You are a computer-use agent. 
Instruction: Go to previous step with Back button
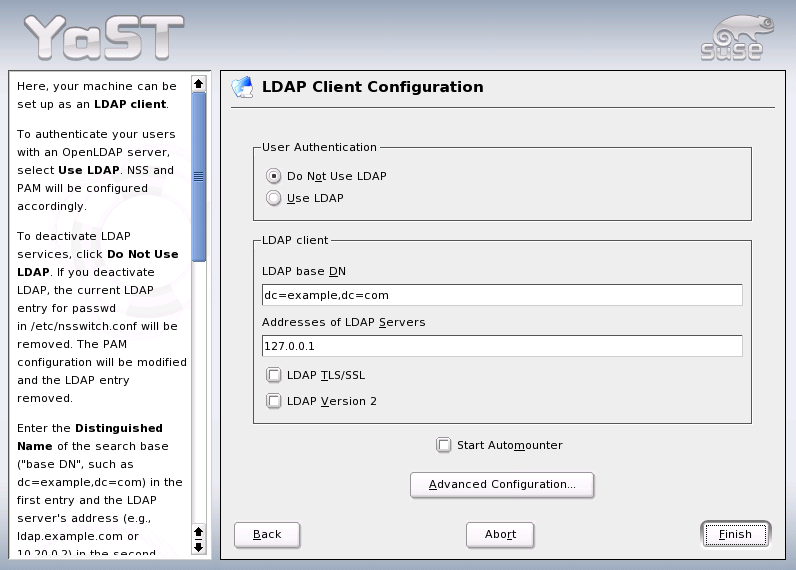[267, 534]
